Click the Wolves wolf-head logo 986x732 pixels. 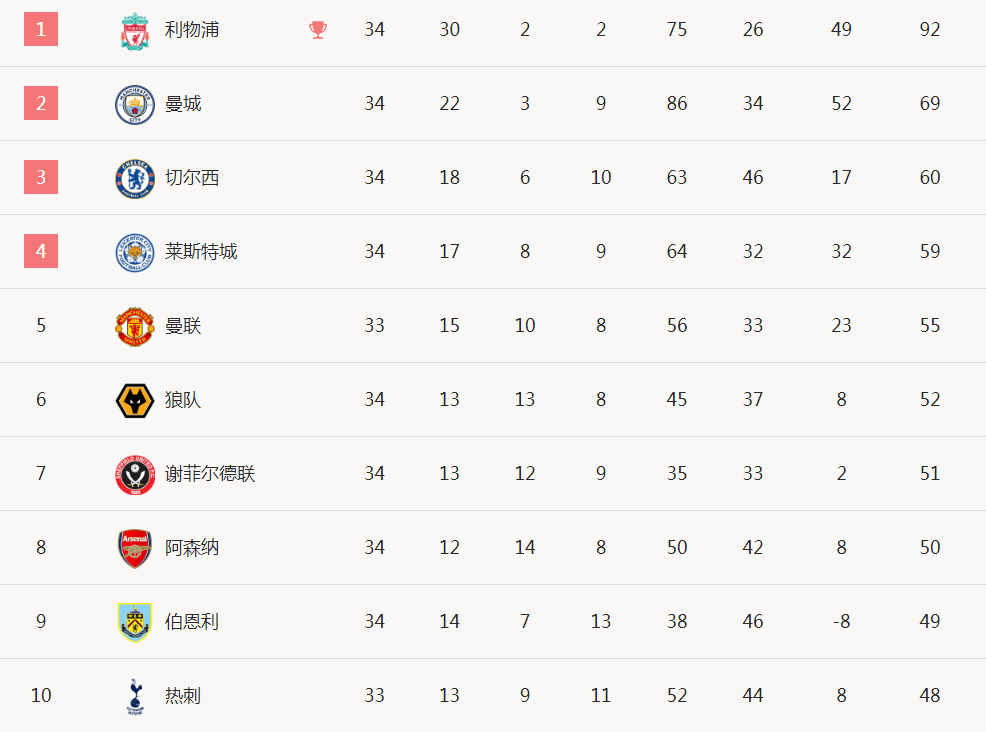coord(135,401)
